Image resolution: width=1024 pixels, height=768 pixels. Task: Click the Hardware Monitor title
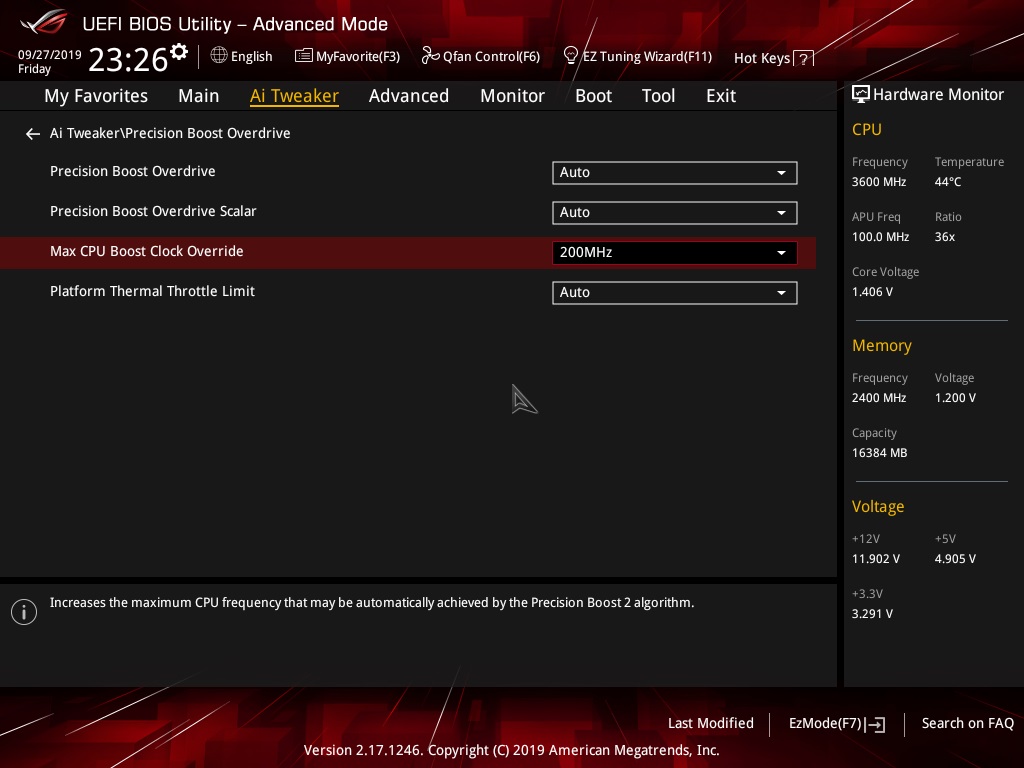tap(938, 95)
